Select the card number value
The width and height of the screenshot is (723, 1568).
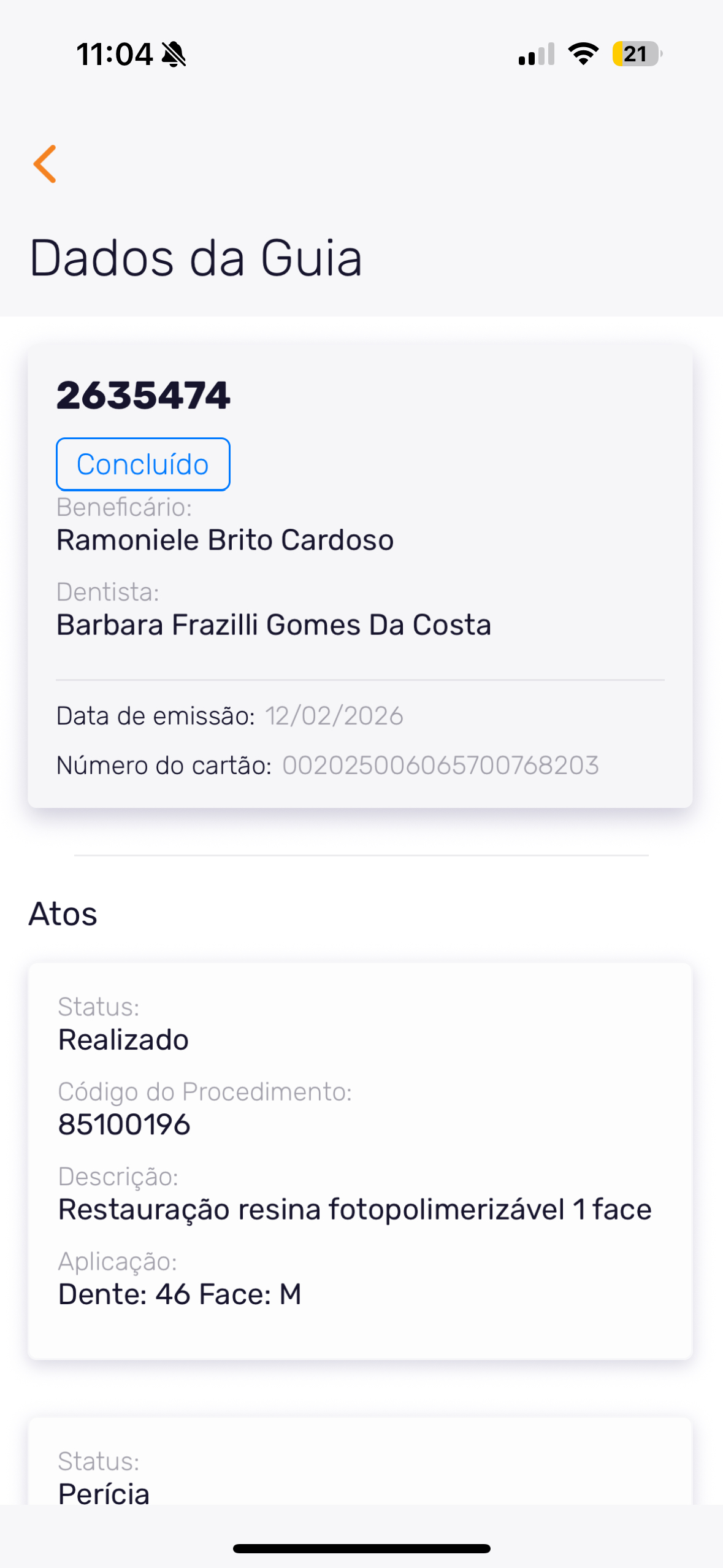(x=440, y=766)
